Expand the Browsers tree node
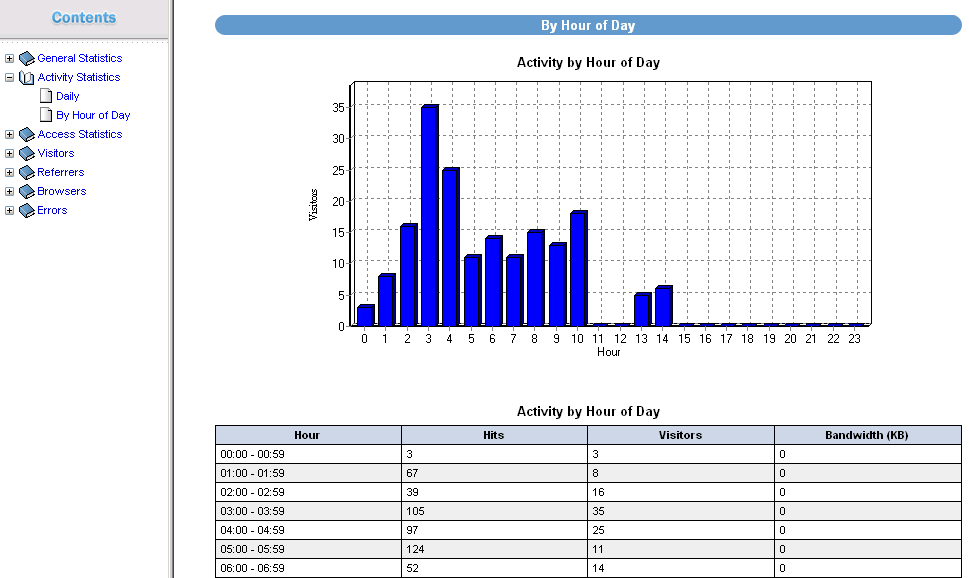Image resolution: width=969 pixels, height=578 pixels. point(9,192)
